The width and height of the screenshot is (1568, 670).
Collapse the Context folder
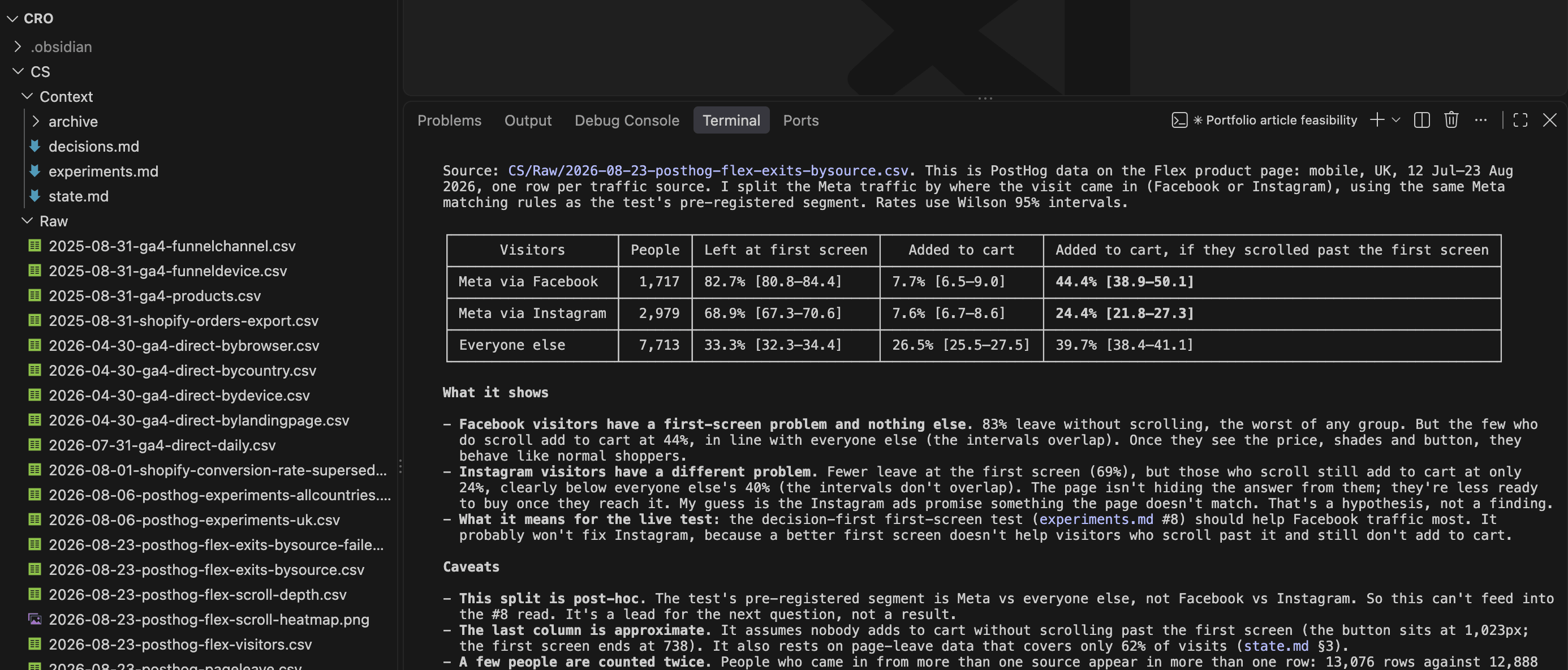coord(27,96)
